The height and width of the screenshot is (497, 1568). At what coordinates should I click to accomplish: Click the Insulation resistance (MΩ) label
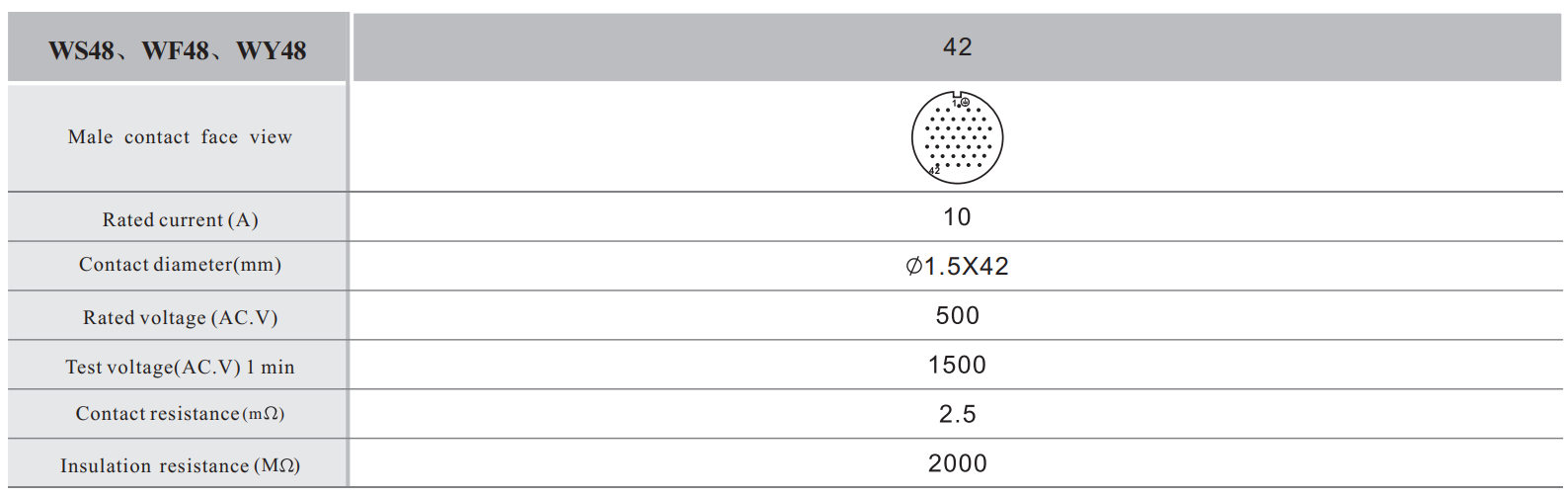[x=180, y=465]
